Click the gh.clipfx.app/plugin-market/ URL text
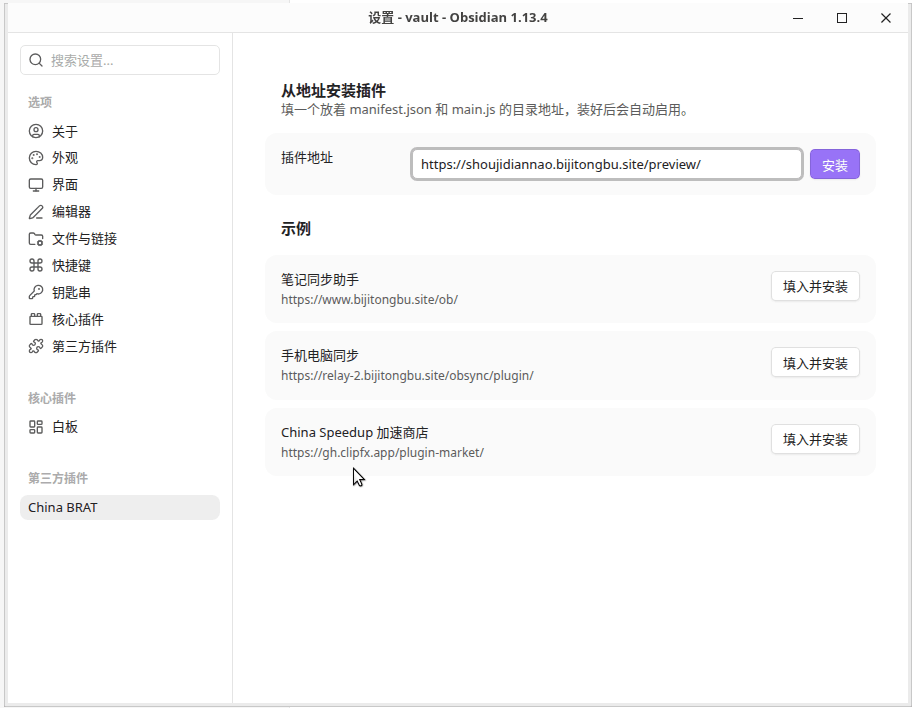The width and height of the screenshot is (912, 708). click(382, 453)
